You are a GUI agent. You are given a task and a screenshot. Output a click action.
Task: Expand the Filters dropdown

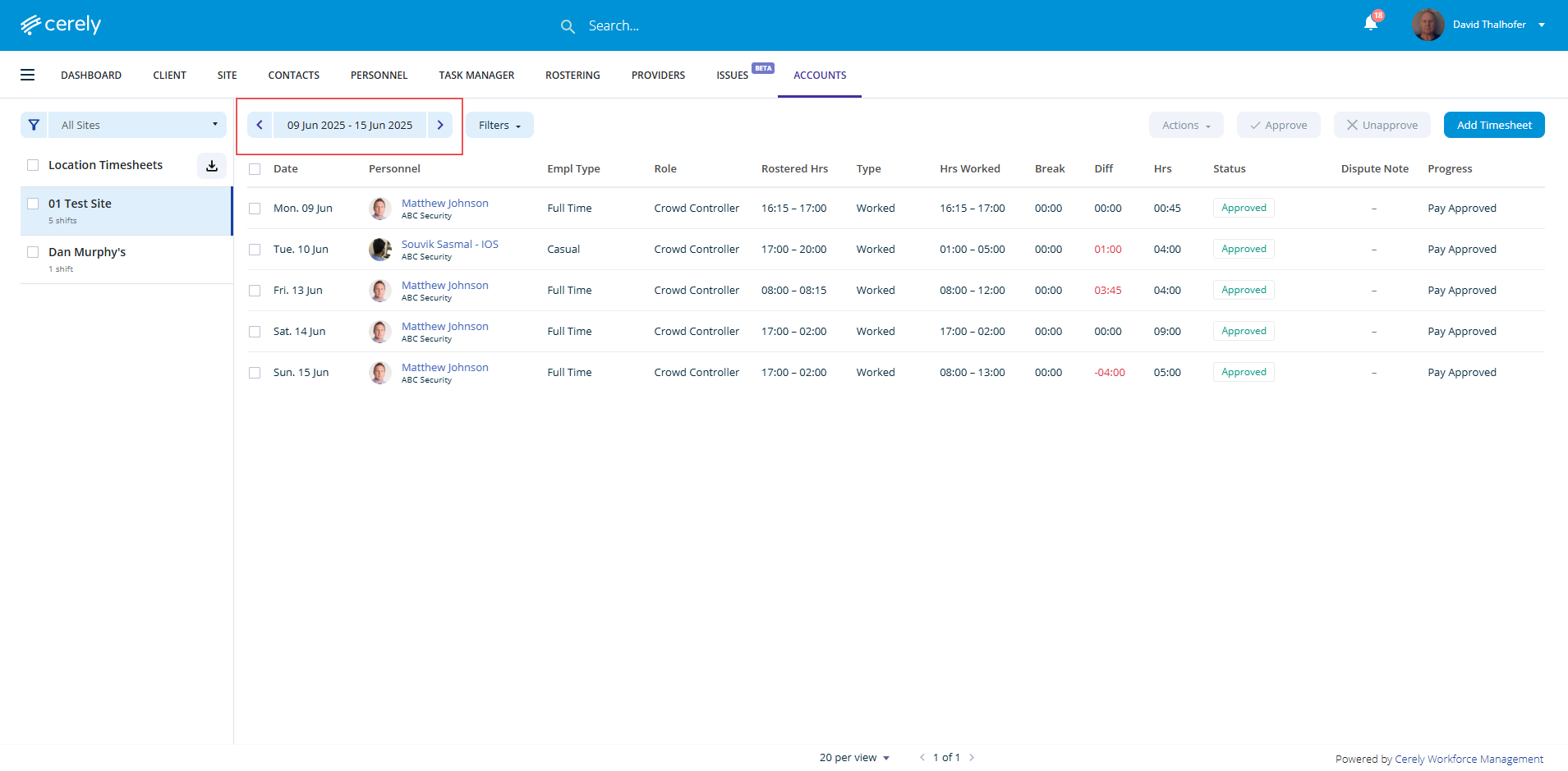click(499, 125)
